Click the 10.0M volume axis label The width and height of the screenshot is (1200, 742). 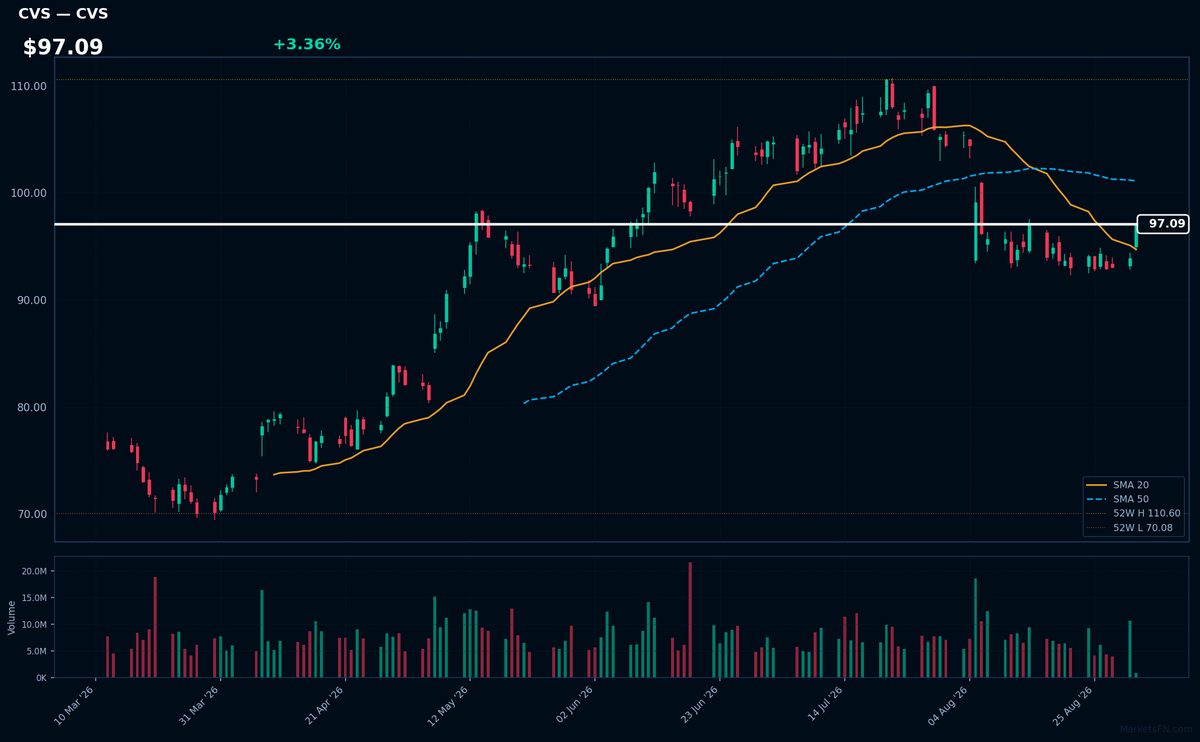pyautogui.click(x=35, y=624)
